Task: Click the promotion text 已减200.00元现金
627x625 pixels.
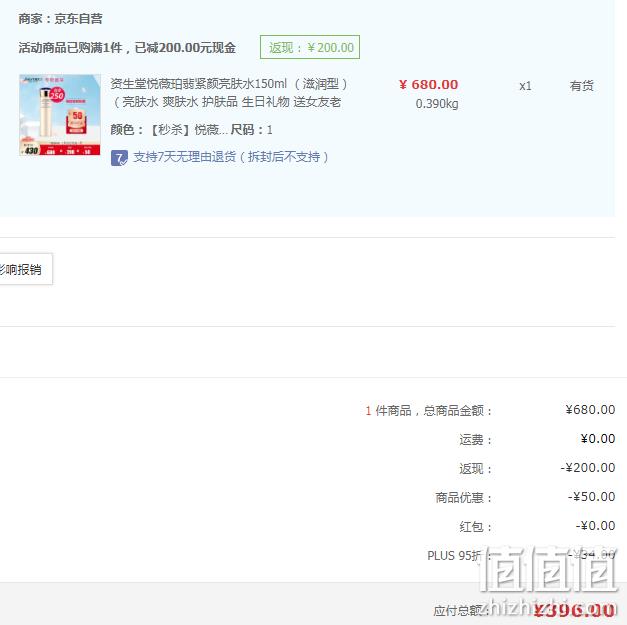Action: 185,48
